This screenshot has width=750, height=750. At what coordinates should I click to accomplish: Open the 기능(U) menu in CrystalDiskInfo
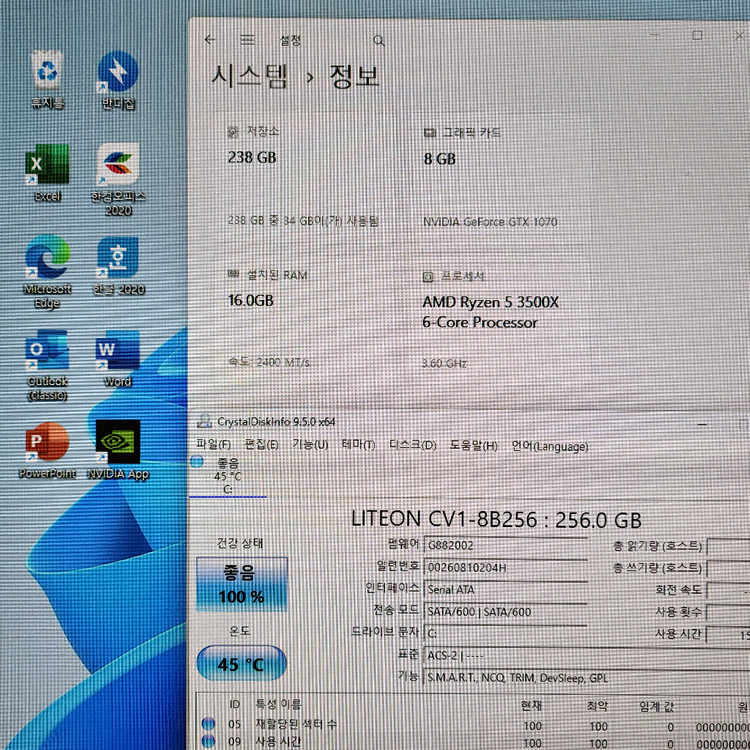coord(310,444)
